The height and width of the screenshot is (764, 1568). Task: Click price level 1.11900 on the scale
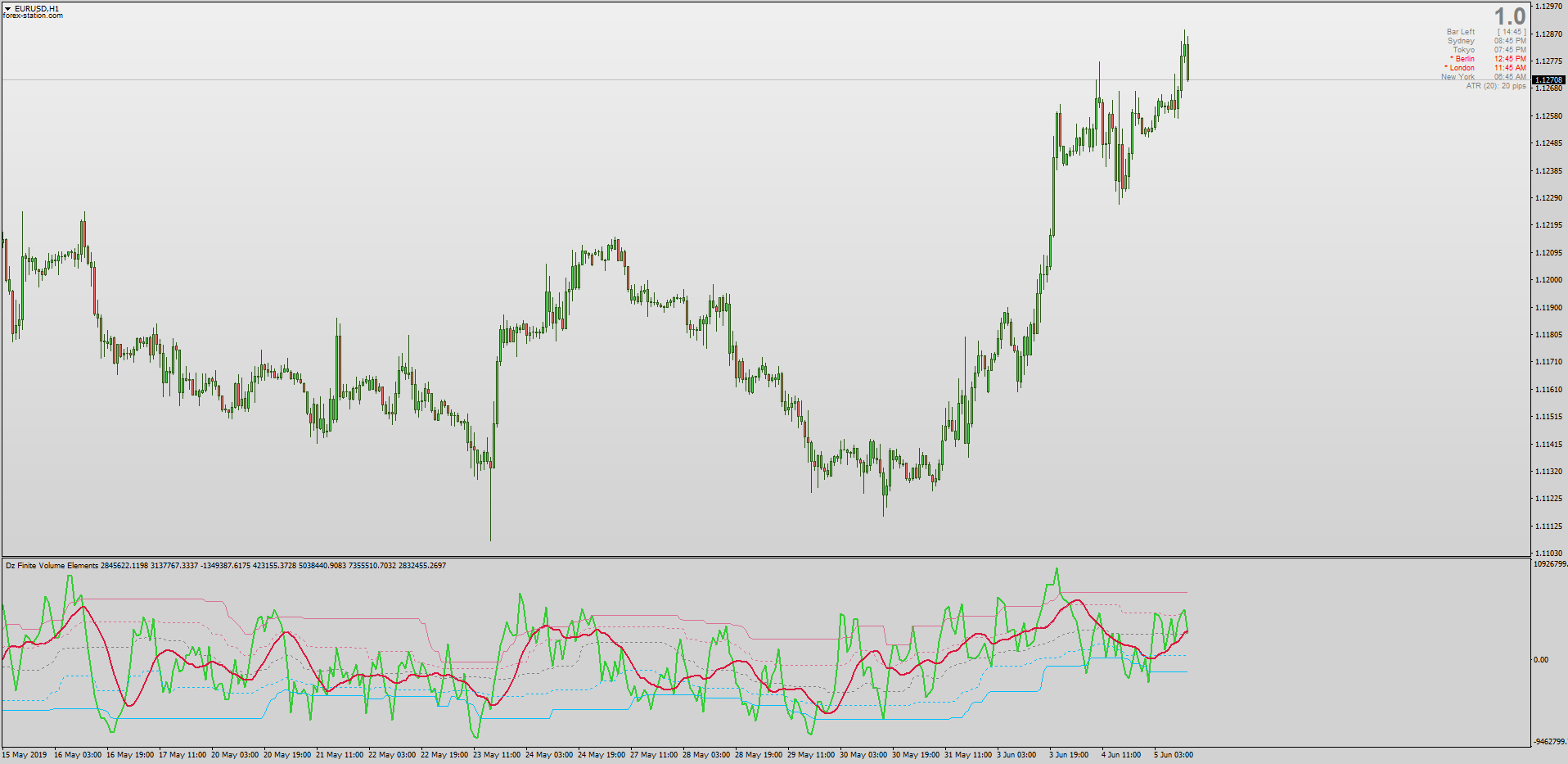coord(1549,308)
